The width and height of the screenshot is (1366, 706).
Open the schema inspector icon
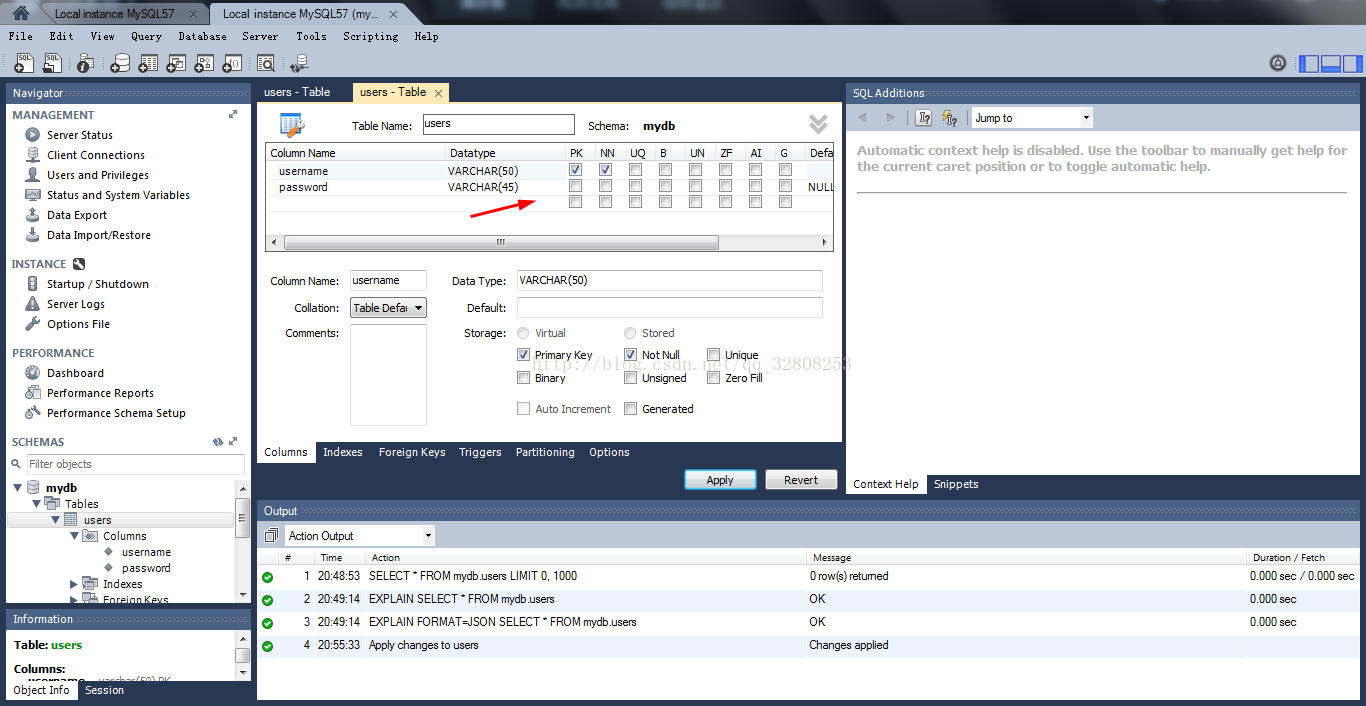pos(85,62)
